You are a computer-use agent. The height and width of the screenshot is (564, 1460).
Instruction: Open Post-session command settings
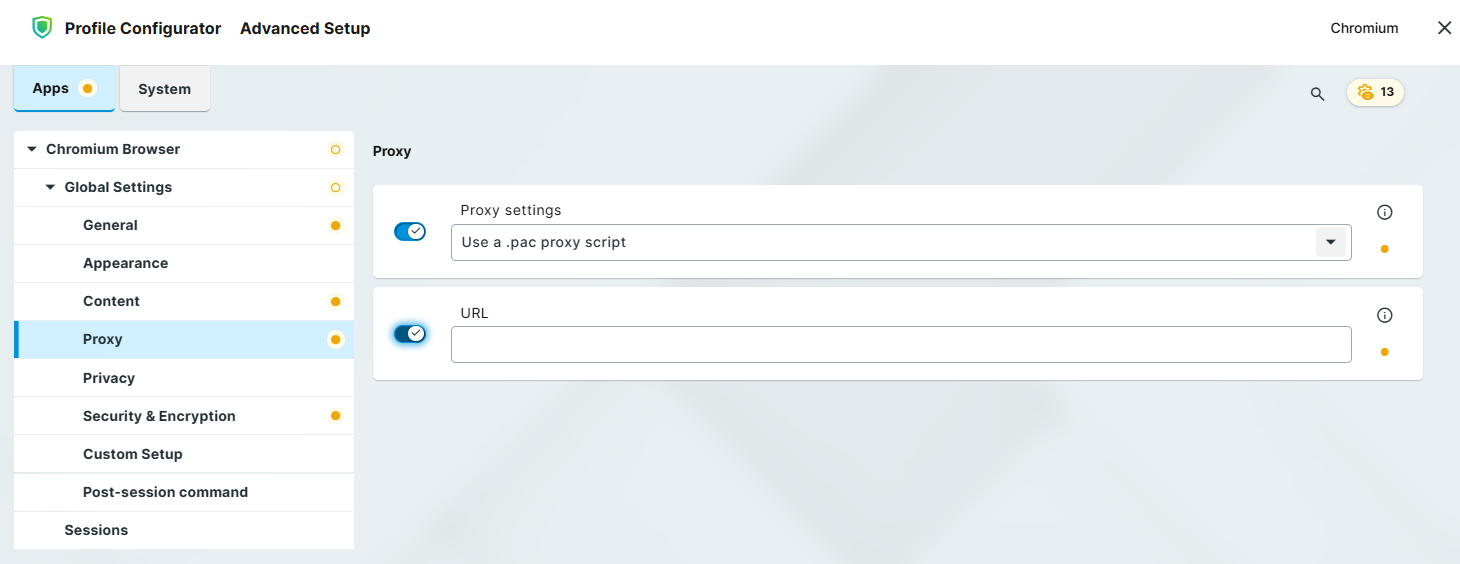click(x=165, y=492)
